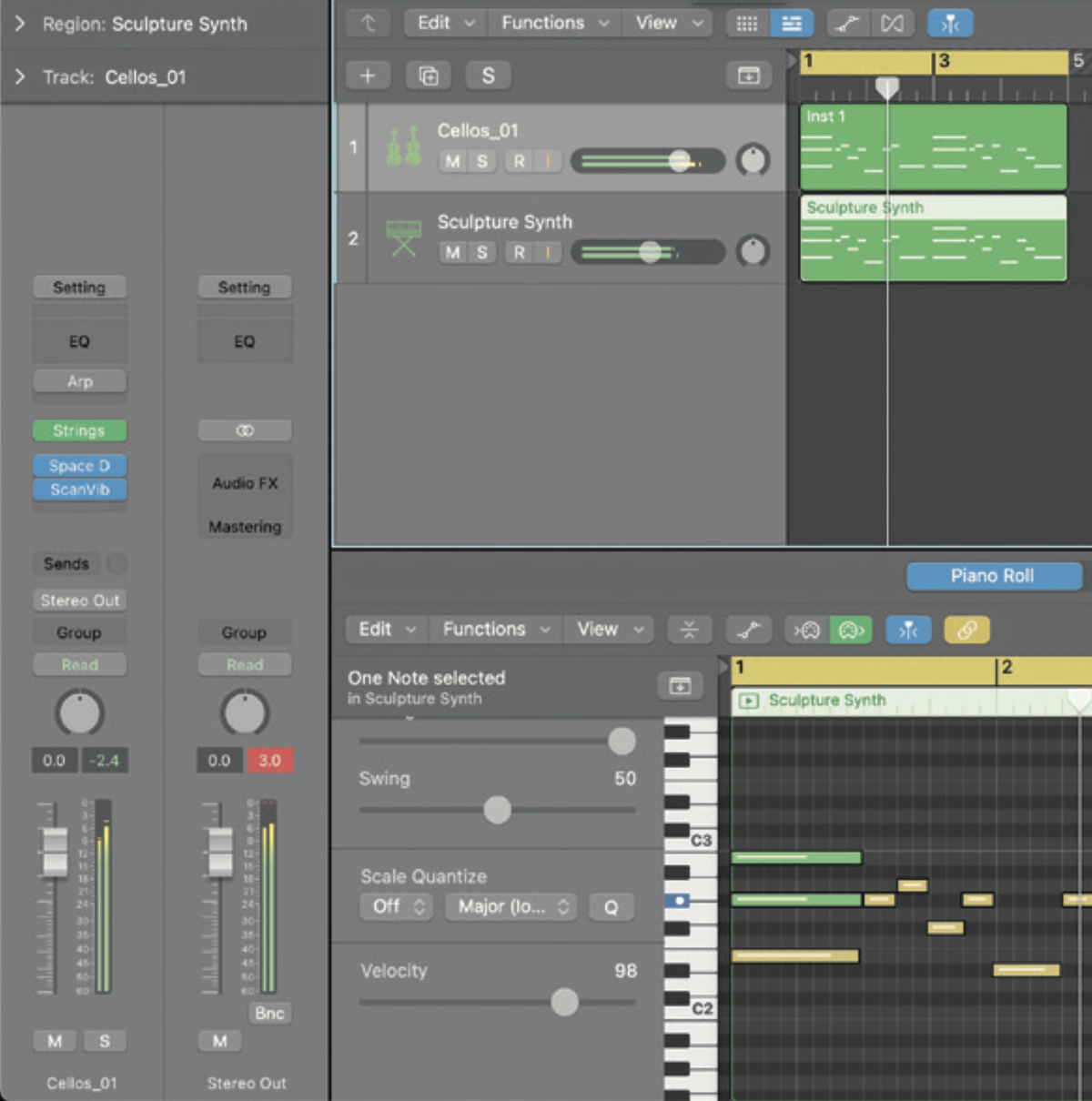This screenshot has height=1101, width=1092.
Task: Open the Scale Quantize Off dropdown
Action: tap(396, 906)
